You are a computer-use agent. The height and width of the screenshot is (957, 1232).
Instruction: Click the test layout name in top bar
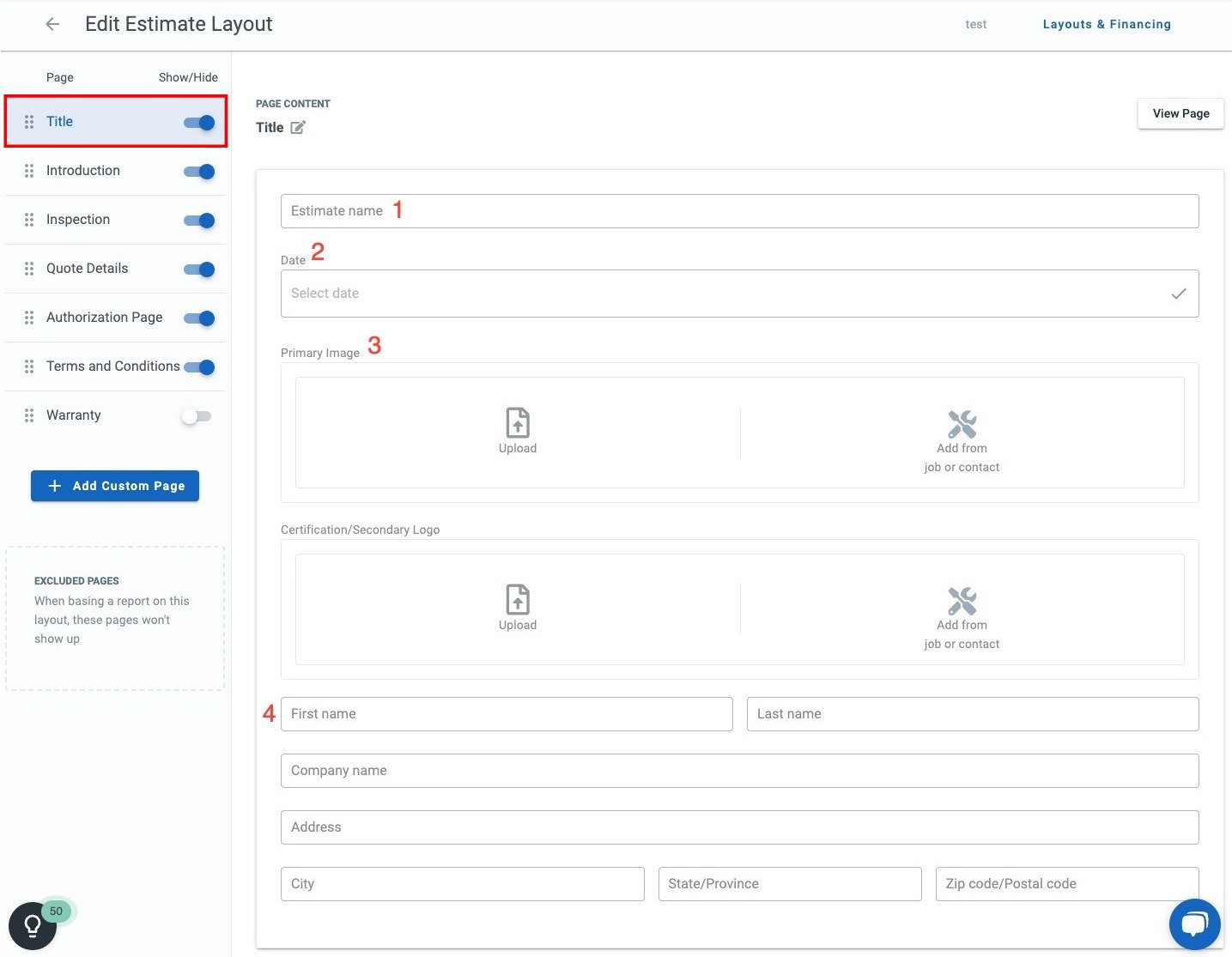pyautogui.click(x=975, y=24)
